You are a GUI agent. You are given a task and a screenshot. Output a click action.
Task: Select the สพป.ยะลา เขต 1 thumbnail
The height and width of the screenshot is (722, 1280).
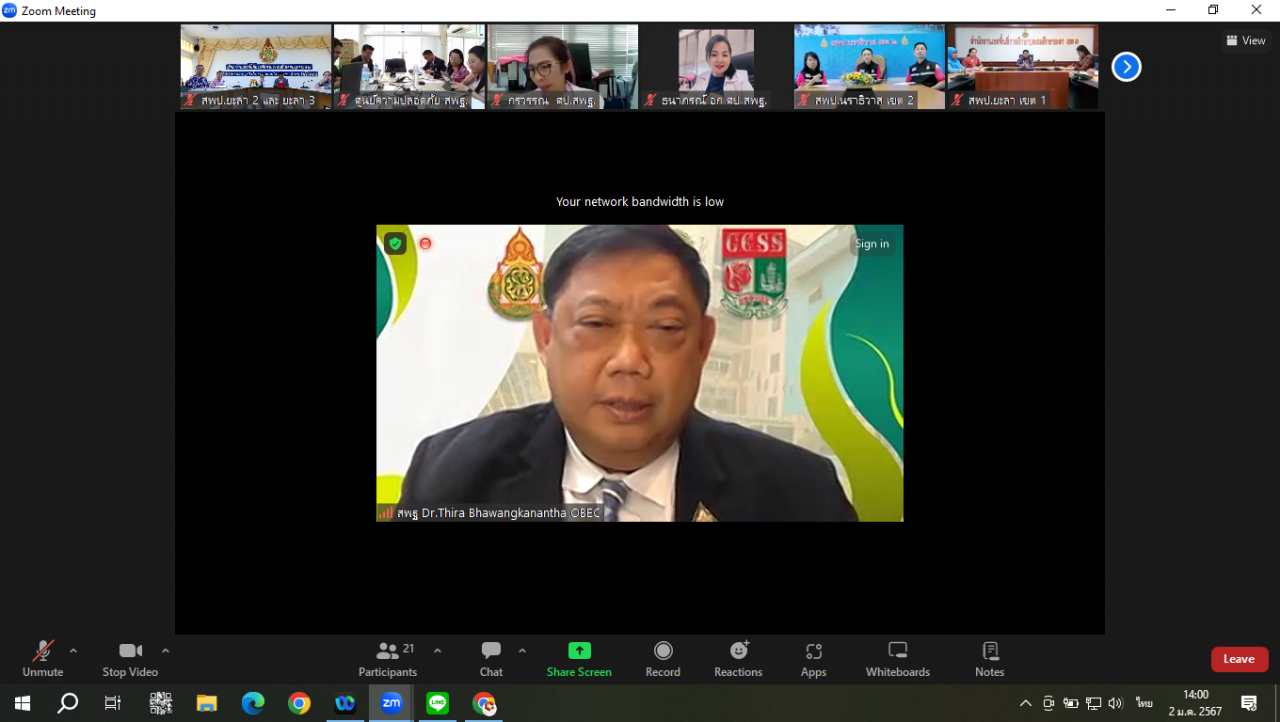[1023, 67]
